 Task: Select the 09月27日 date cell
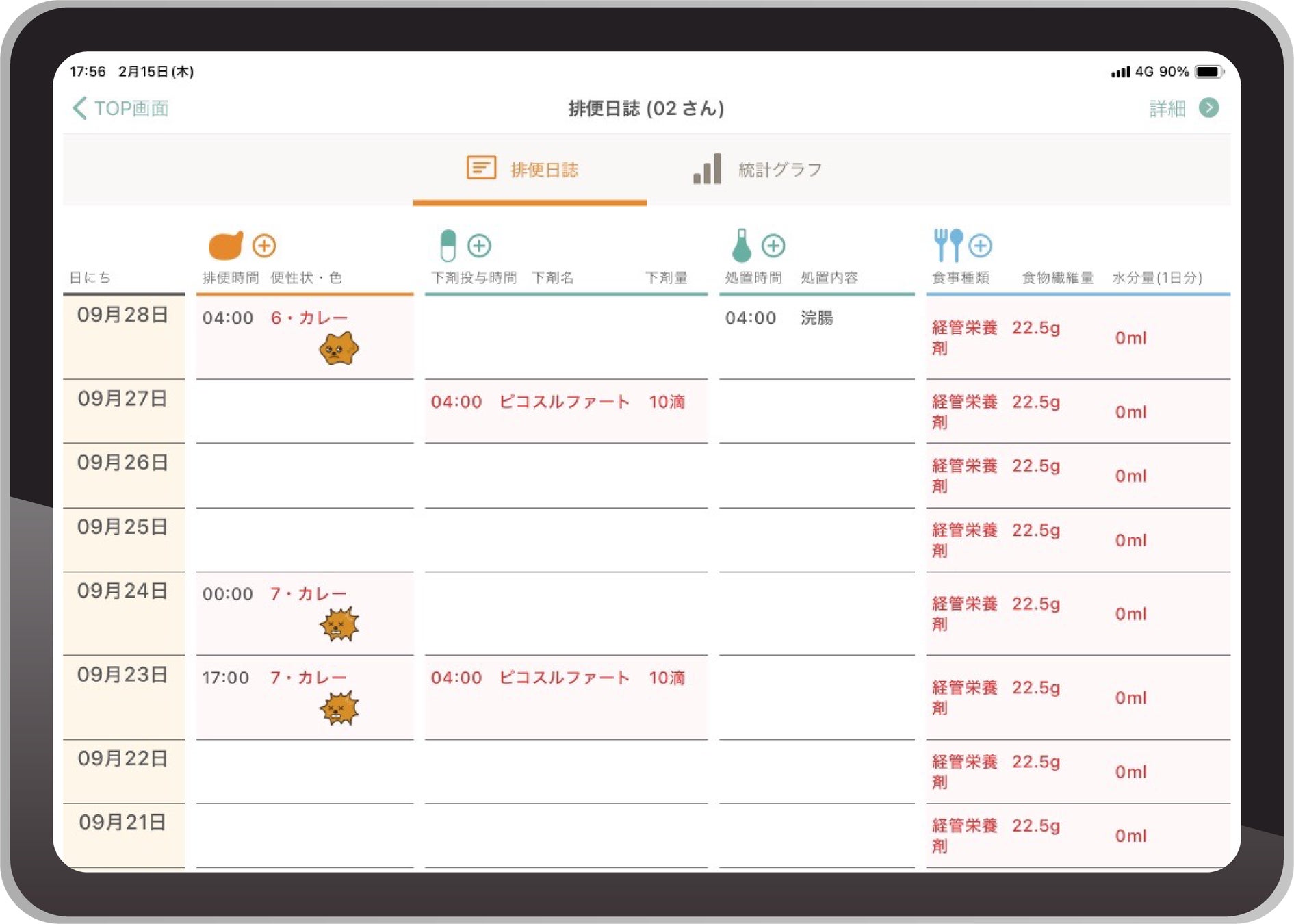[x=124, y=411]
